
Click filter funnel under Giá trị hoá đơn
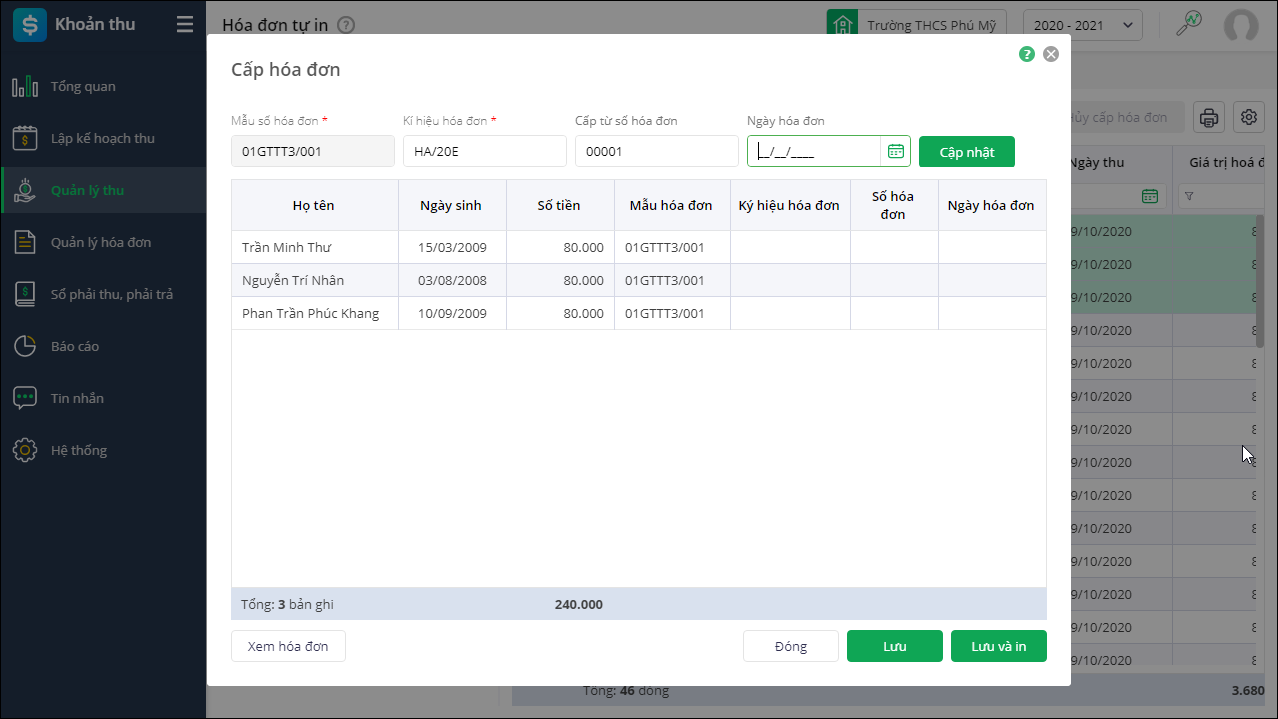(1189, 196)
